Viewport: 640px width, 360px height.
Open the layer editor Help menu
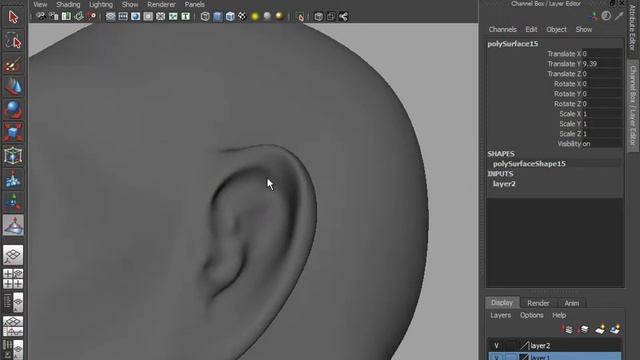point(559,315)
